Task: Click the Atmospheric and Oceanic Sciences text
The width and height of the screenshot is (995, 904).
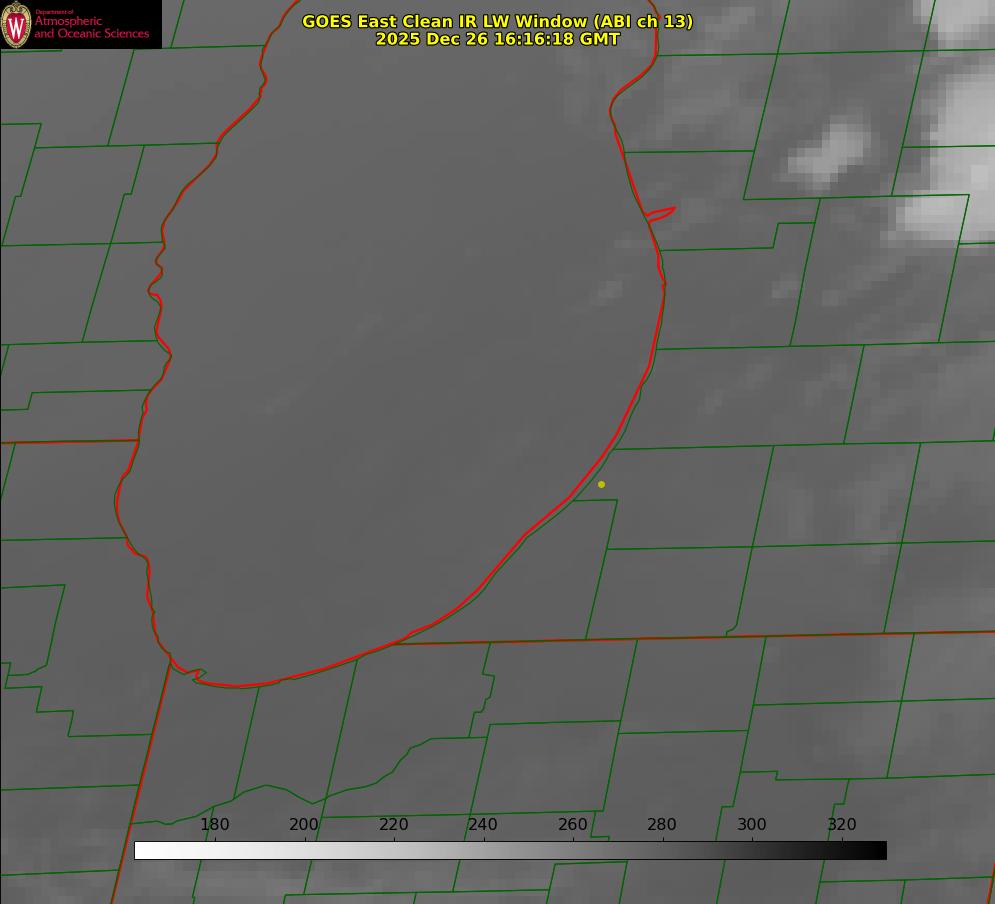Action: (91, 27)
